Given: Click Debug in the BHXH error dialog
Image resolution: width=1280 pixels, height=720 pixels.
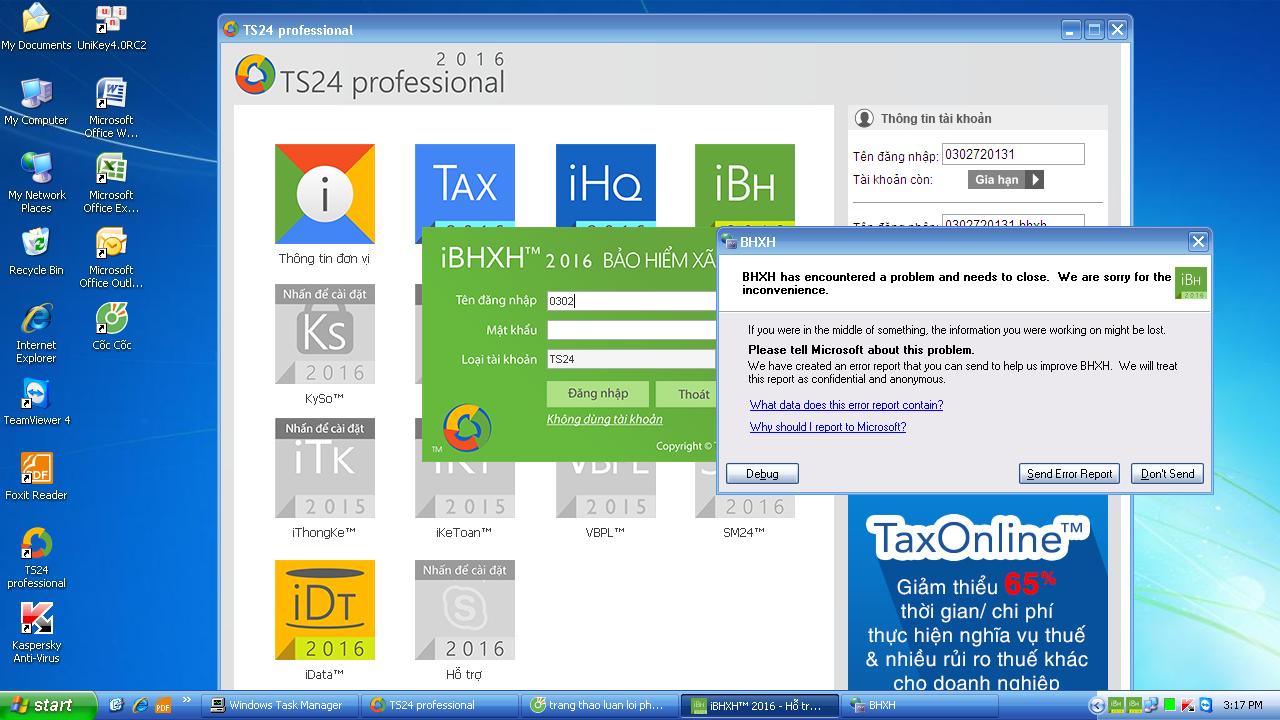Looking at the screenshot, I should click(x=762, y=474).
